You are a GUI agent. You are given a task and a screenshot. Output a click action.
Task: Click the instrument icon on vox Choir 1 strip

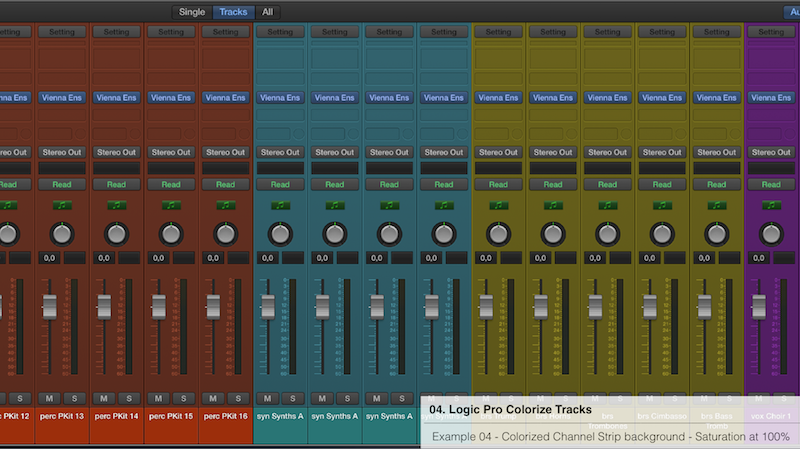[x=771, y=205]
